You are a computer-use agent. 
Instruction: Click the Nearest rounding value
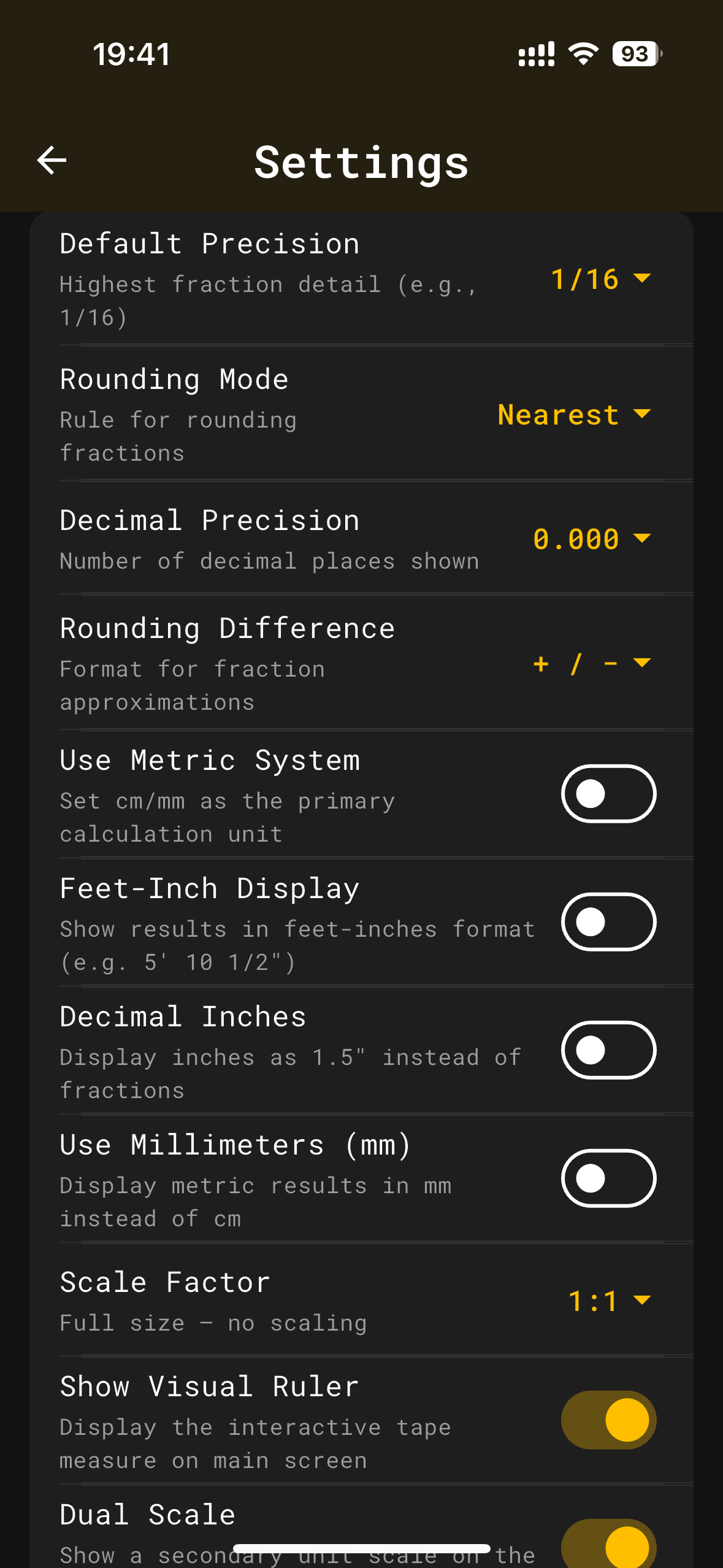(557, 415)
